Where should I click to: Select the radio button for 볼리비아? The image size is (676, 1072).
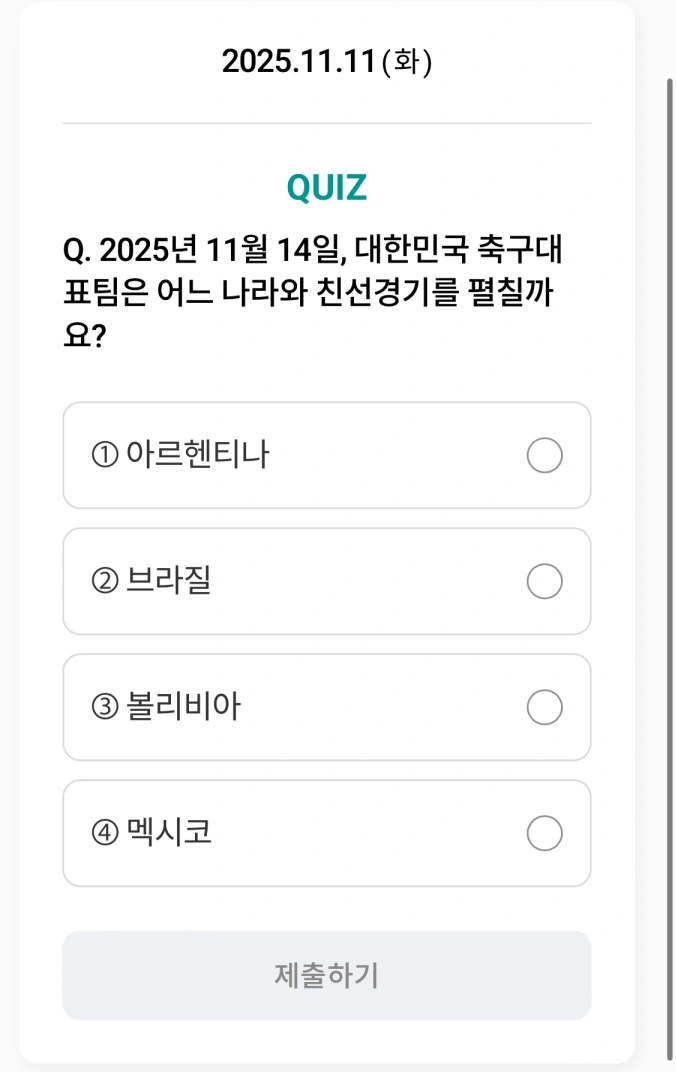pyautogui.click(x=543, y=707)
